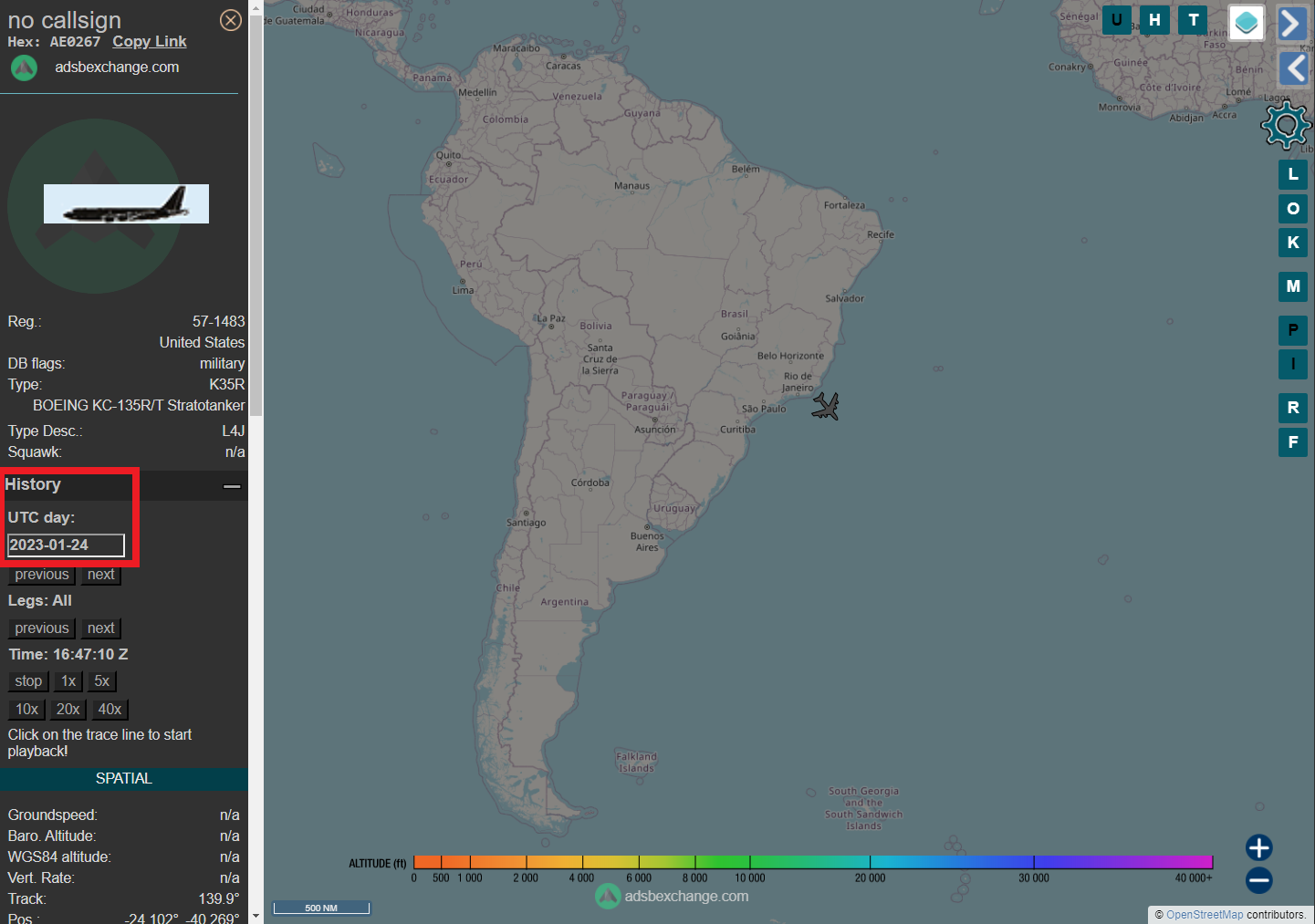Toggle the L map button

pos(1293,174)
